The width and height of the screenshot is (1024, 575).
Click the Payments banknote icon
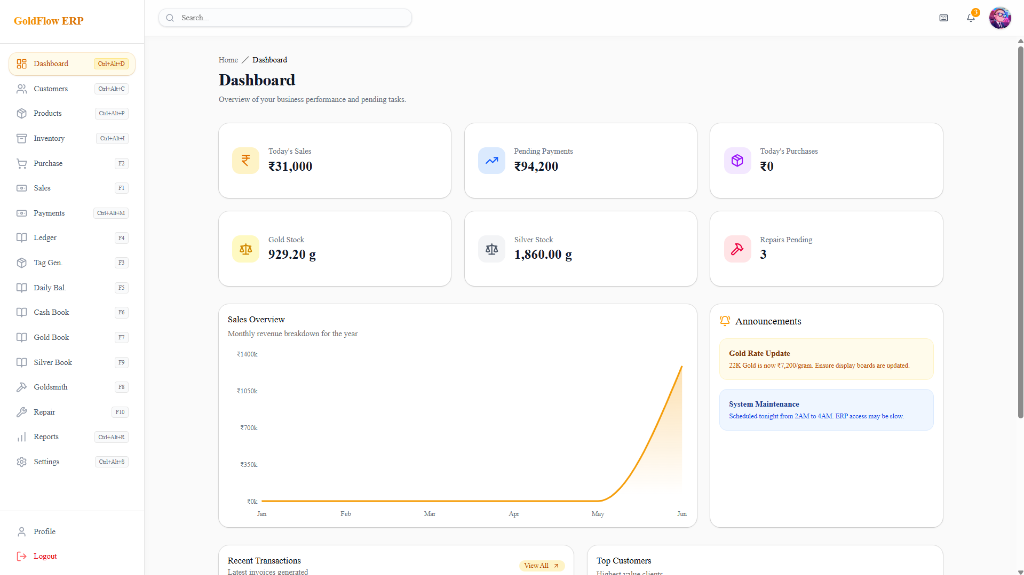[x=22, y=213]
